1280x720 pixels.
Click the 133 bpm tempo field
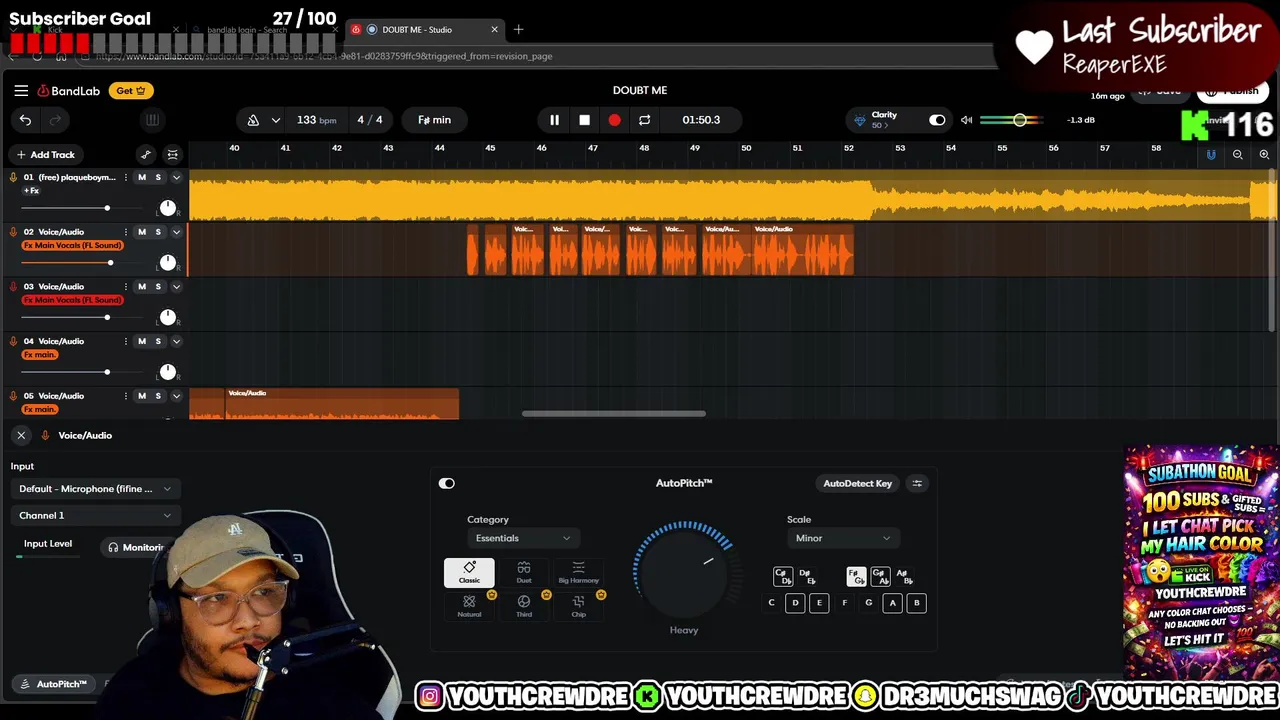[x=316, y=120]
